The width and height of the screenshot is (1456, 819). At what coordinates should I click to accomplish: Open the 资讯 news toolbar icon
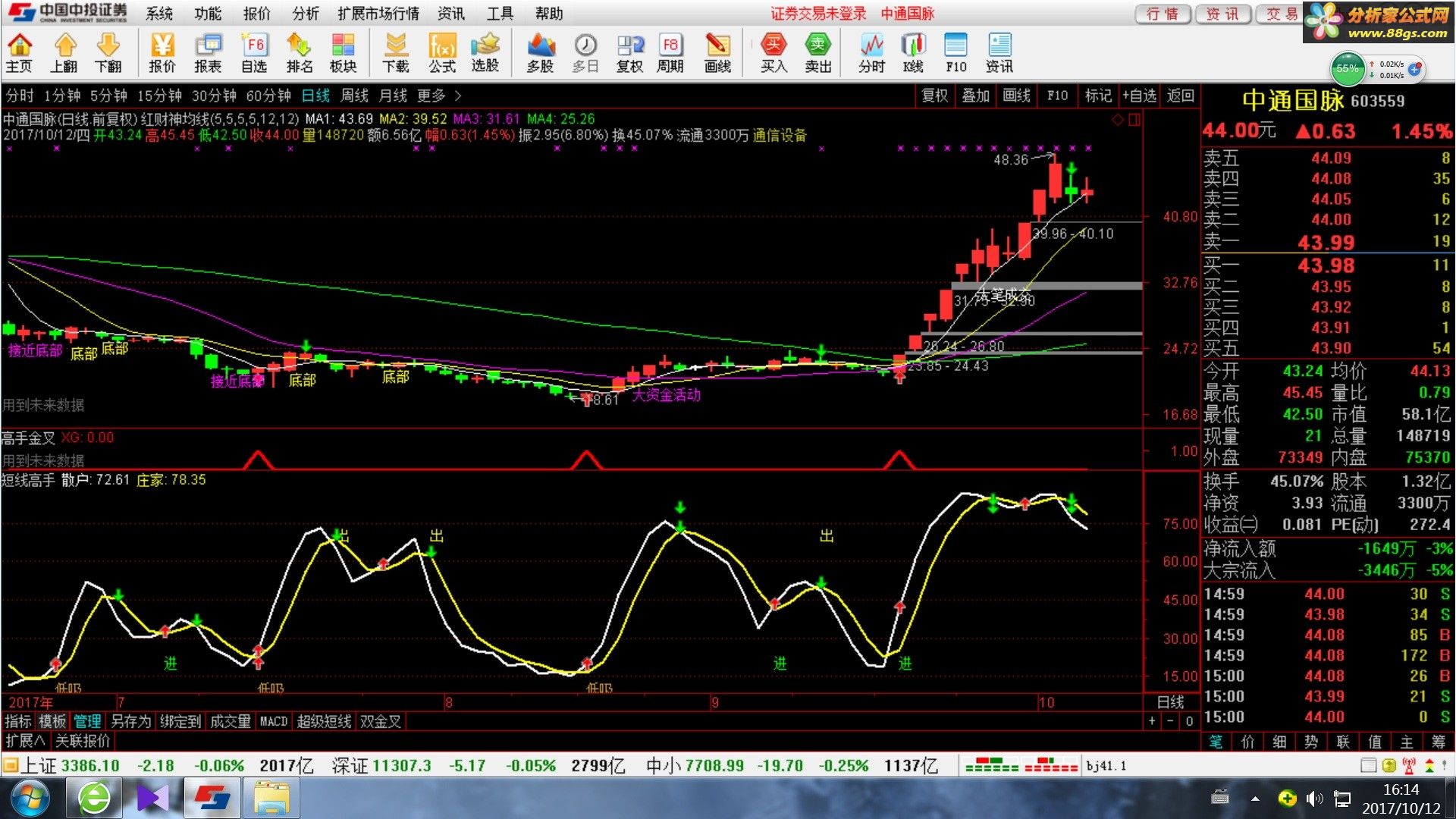[999, 53]
